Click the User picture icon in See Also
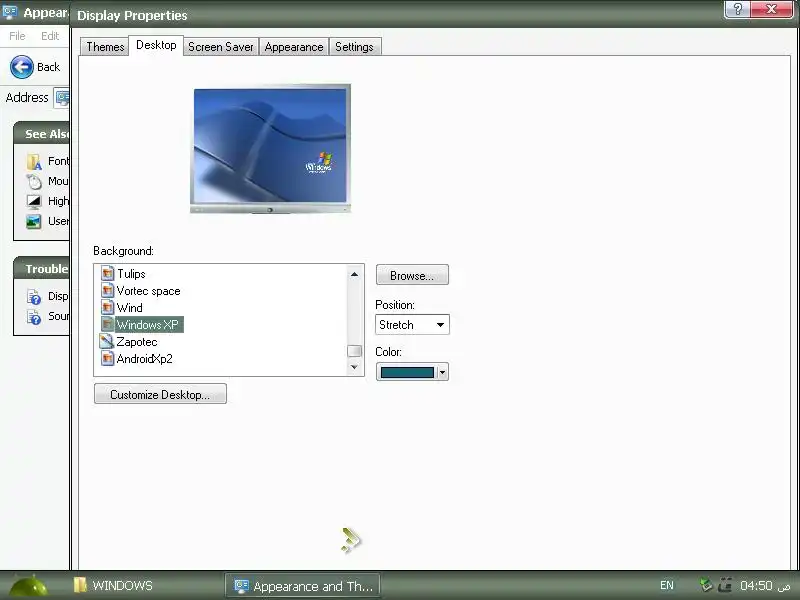This screenshot has width=800, height=600. tap(34, 221)
